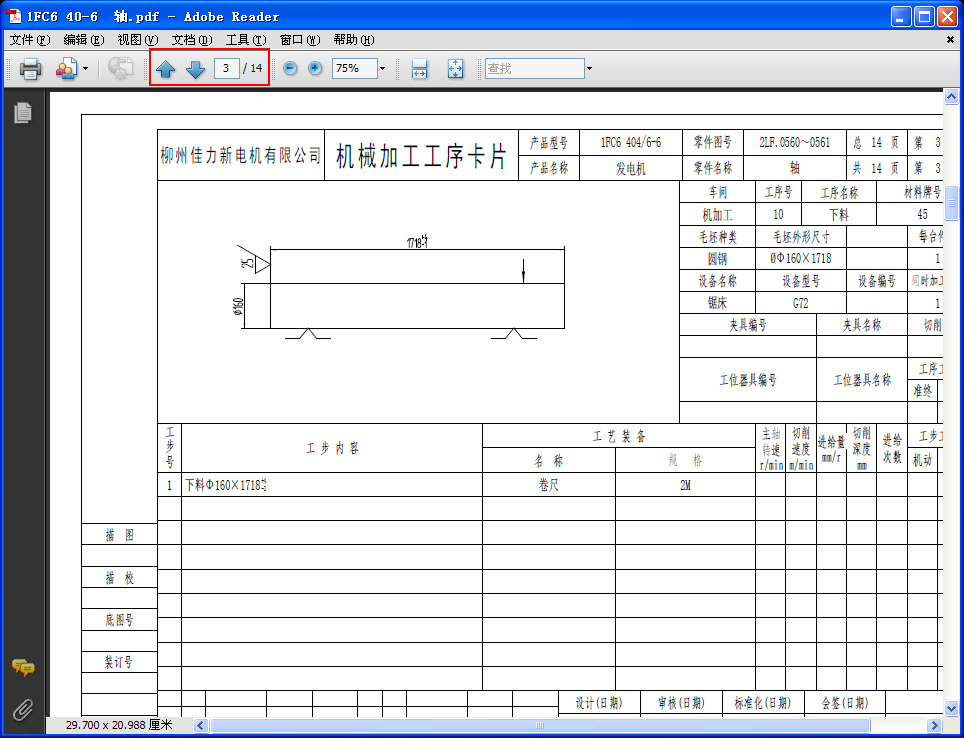
Task: Open the collaboration people icon
Action: click(66, 68)
